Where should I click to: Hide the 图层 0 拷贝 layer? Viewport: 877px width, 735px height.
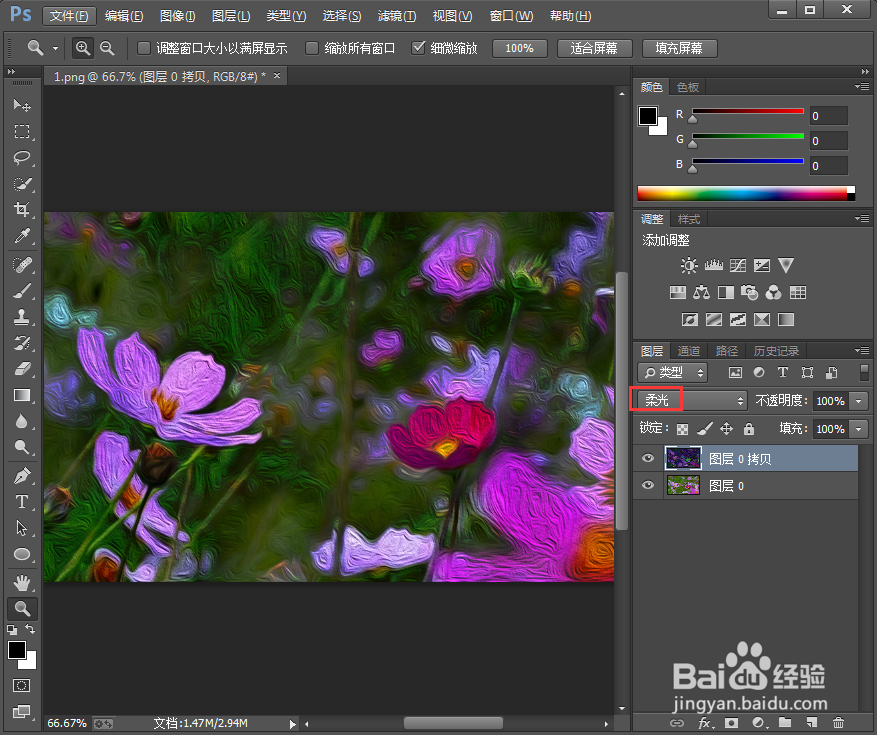[648, 459]
